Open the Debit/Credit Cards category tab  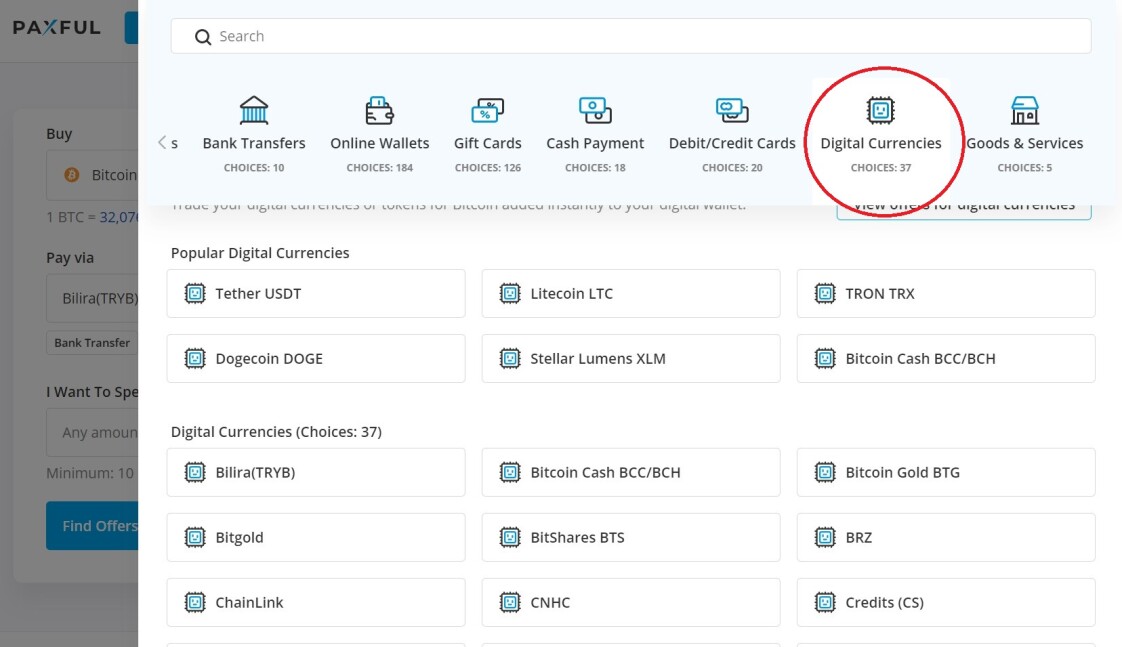click(x=732, y=135)
